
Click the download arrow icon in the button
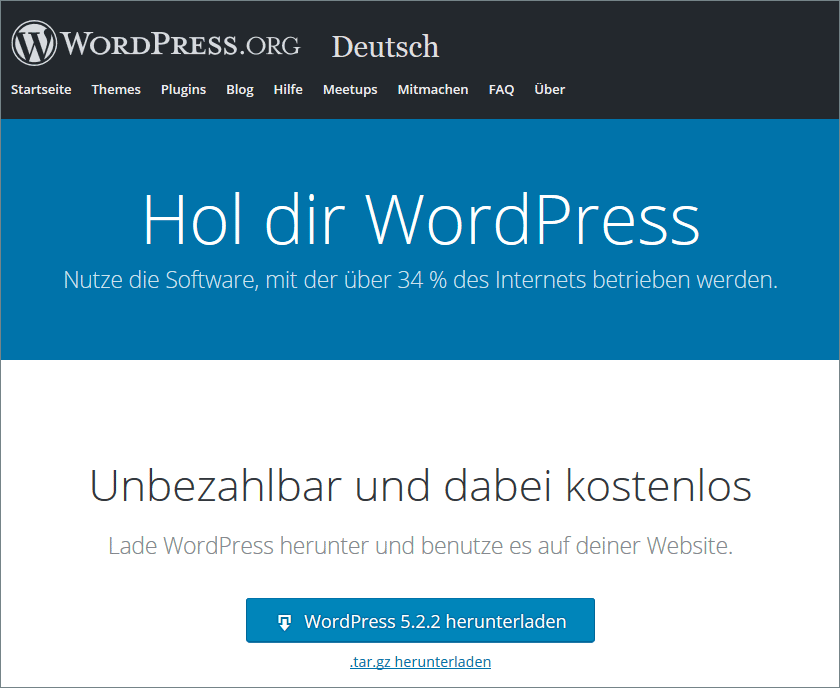coord(284,622)
